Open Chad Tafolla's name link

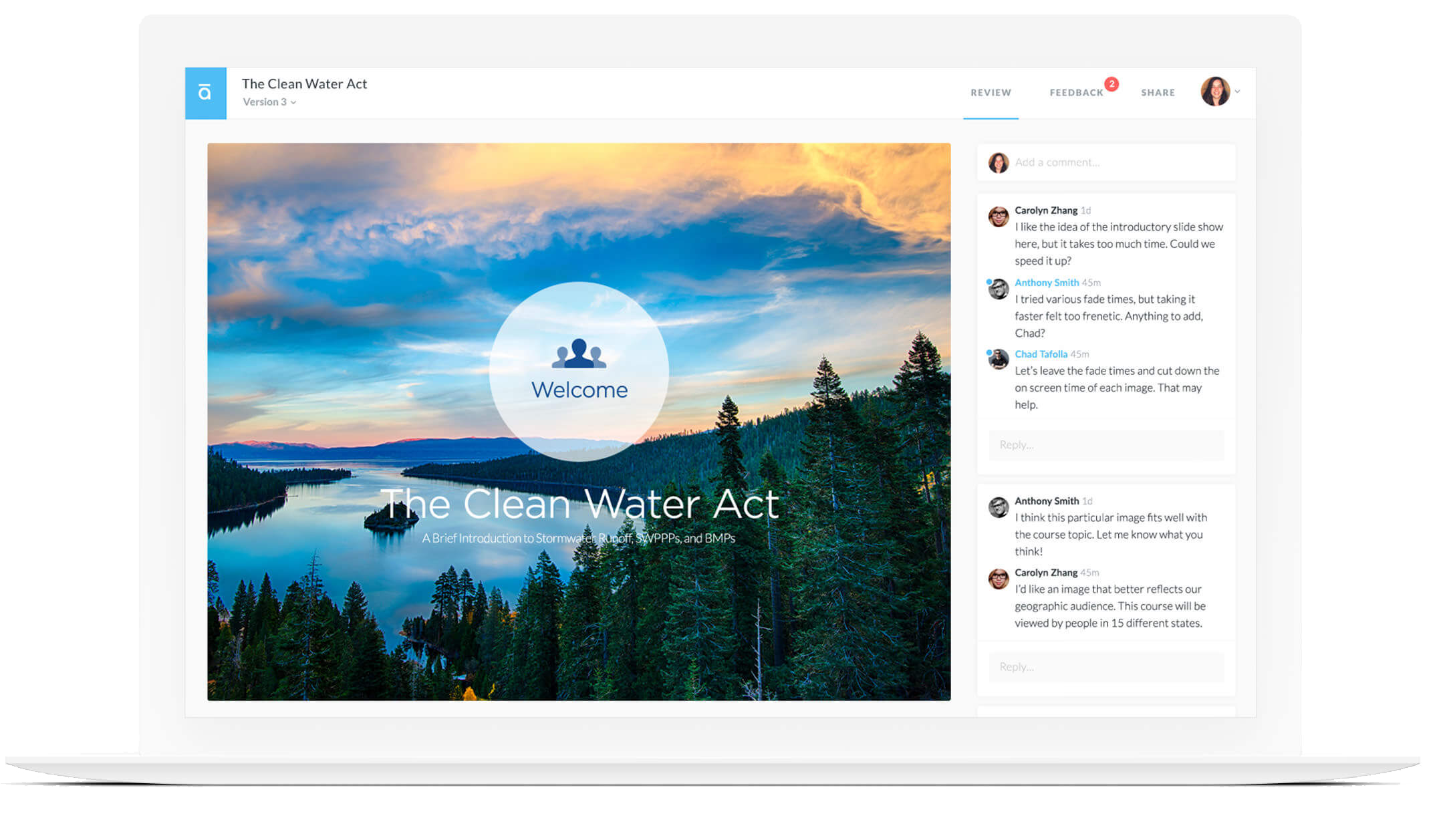pyautogui.click(x=1041, y=354)
